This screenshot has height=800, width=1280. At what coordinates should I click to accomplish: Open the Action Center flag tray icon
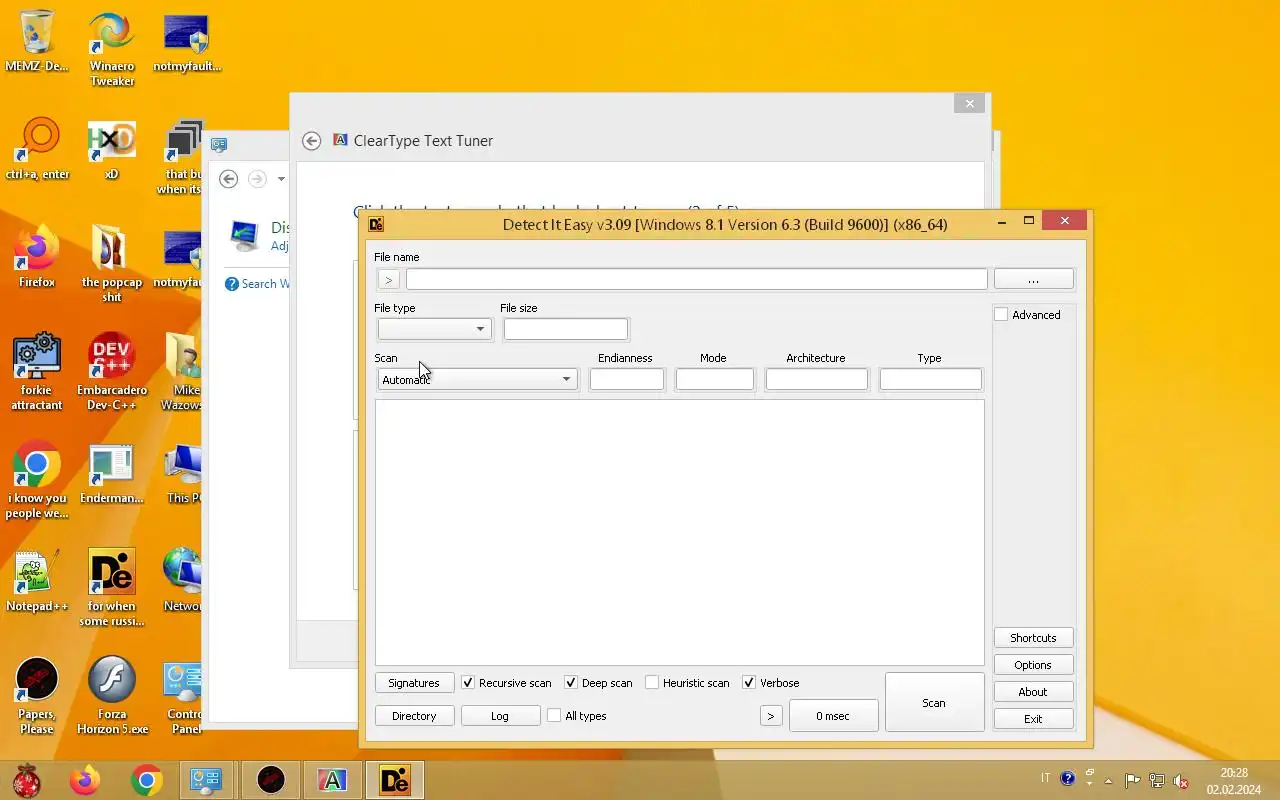tap(1132, 781)
